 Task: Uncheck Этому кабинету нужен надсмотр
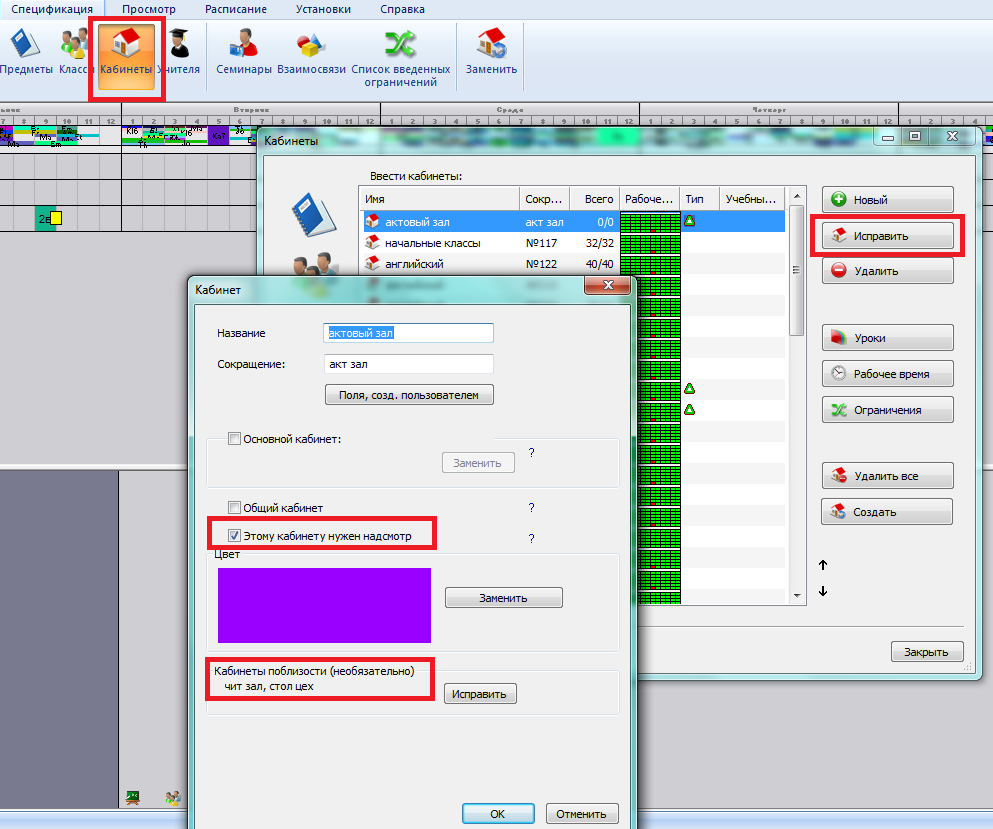coord(235,536)
